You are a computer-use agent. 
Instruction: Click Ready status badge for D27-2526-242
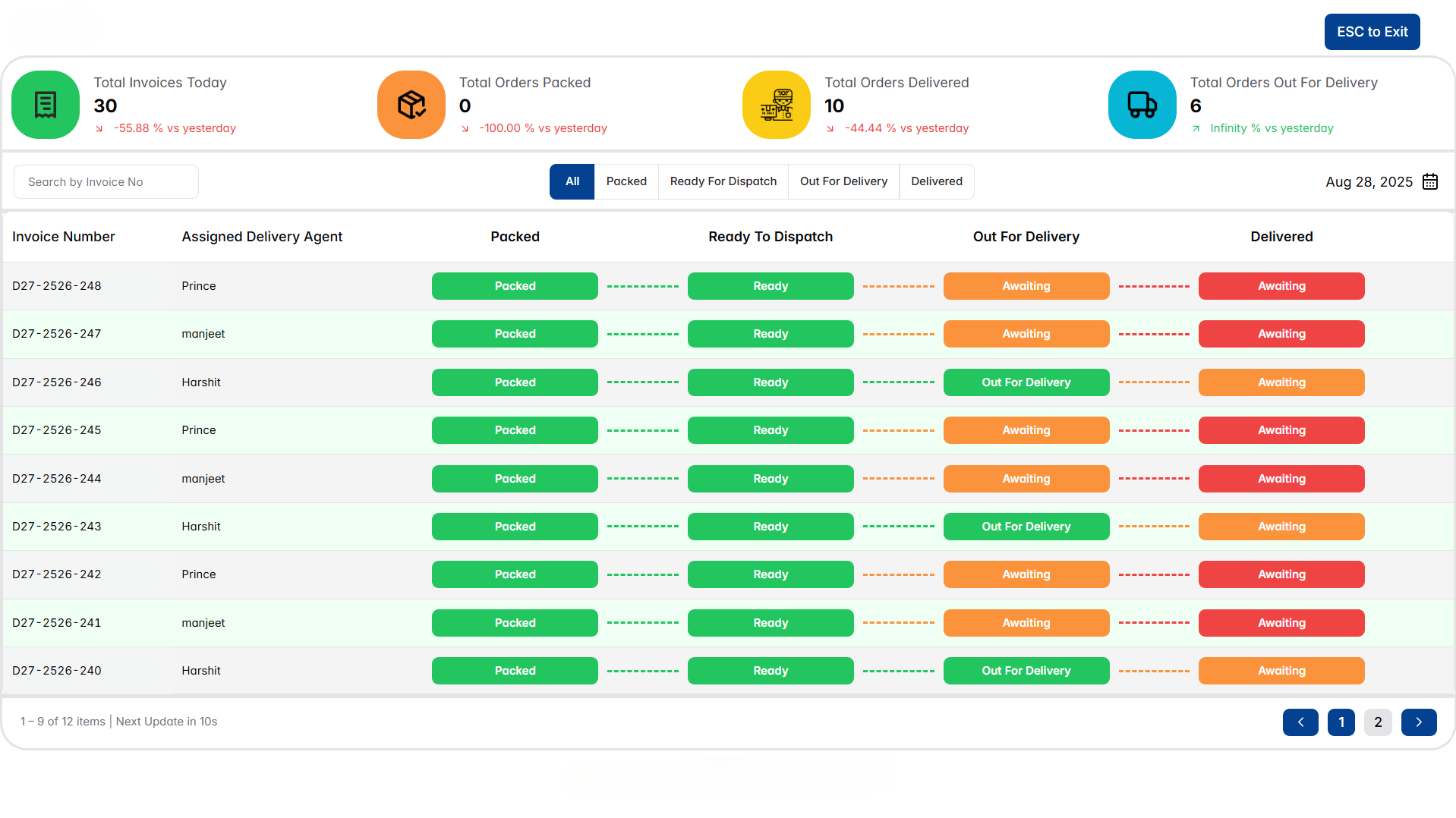click(x=771, y=574)
